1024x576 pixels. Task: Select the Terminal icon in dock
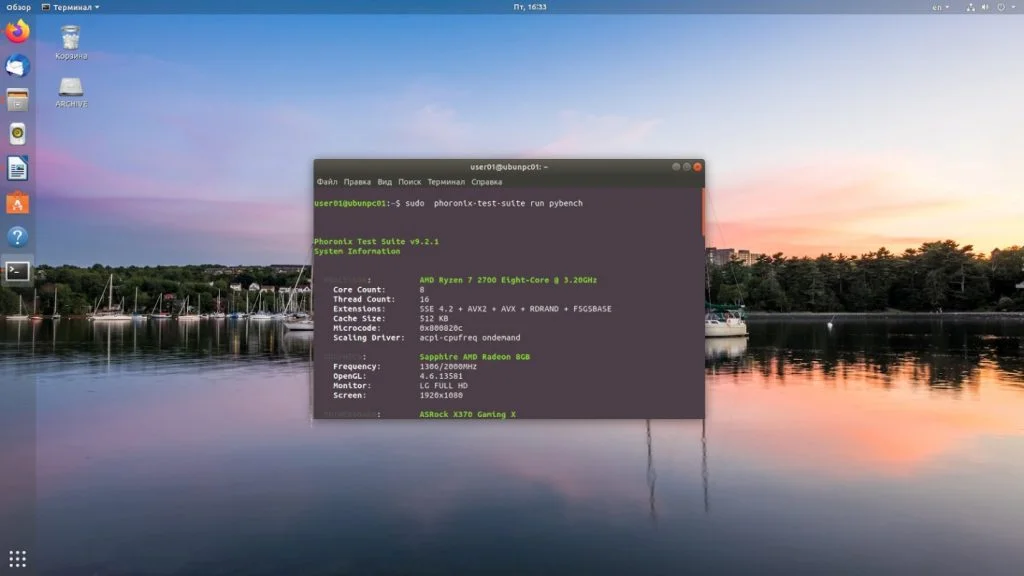[18, 271]
